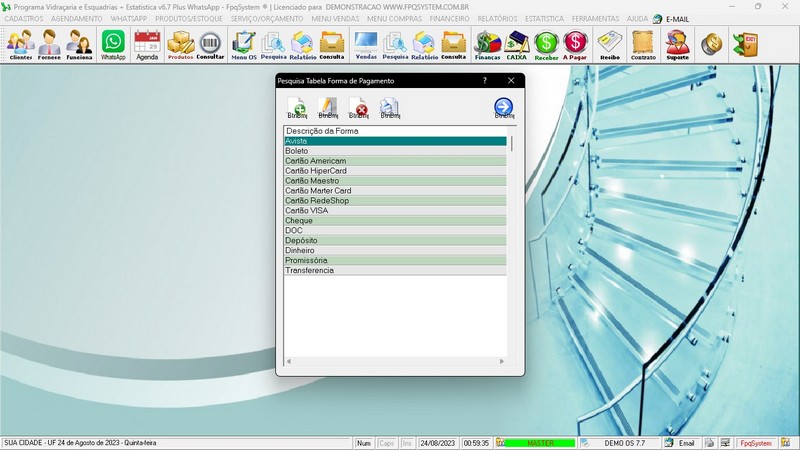800x450 pixels.
Task: Select the Transferencia payment row
Action: click(395, 270)
